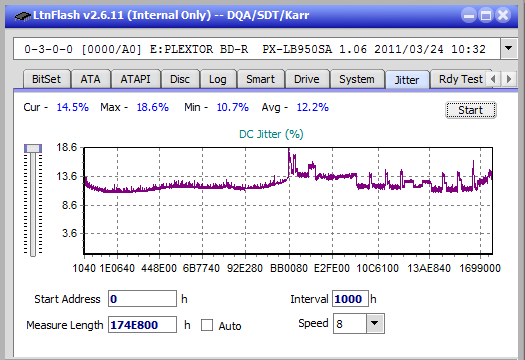Open the Speed dropdown
This screenshot has width=525, height=360.
[x=375, y=323]
